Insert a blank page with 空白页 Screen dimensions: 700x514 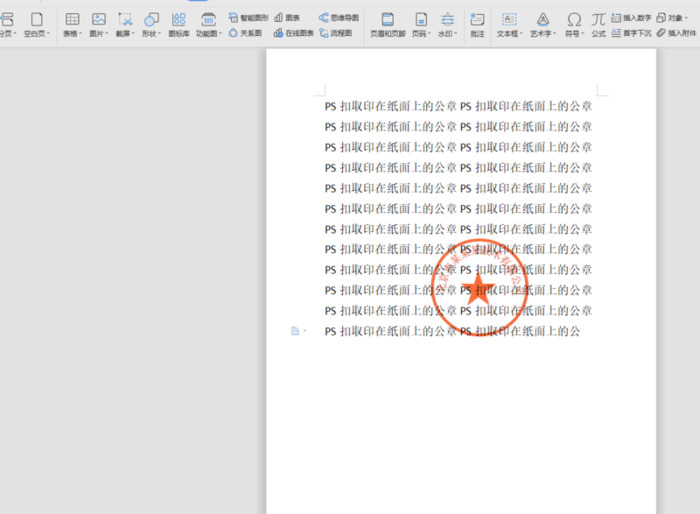pos(37,19)
